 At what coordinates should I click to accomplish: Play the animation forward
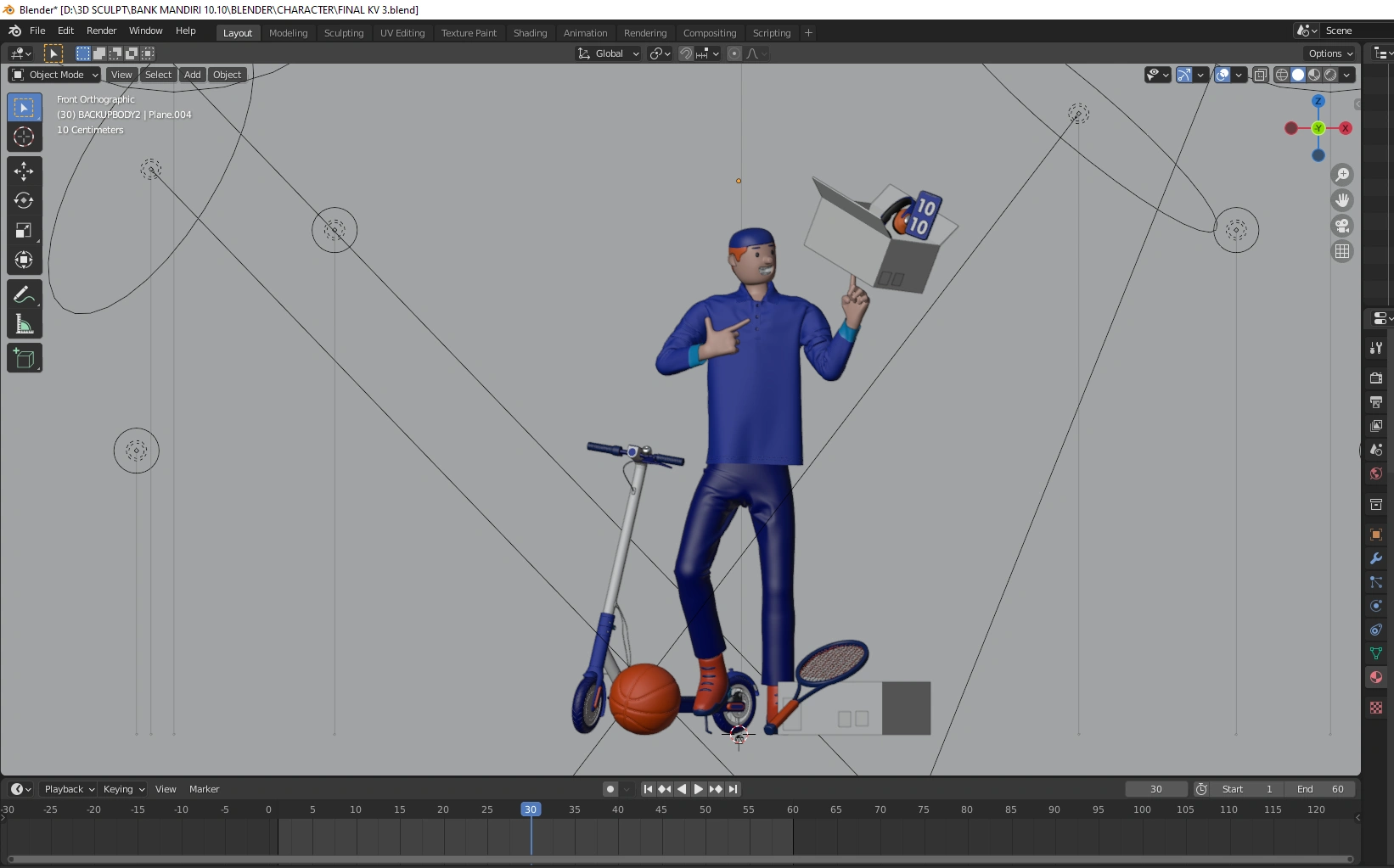(699, 789)
